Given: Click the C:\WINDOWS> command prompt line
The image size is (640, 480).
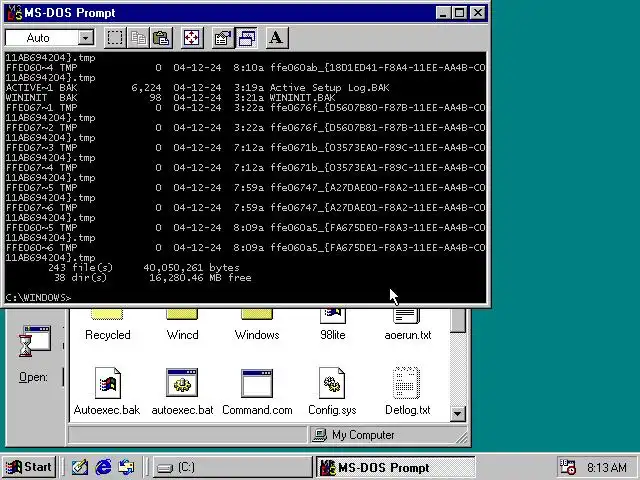Looking at the screenshot, I should pyautogui.click(x=38, y=298).
